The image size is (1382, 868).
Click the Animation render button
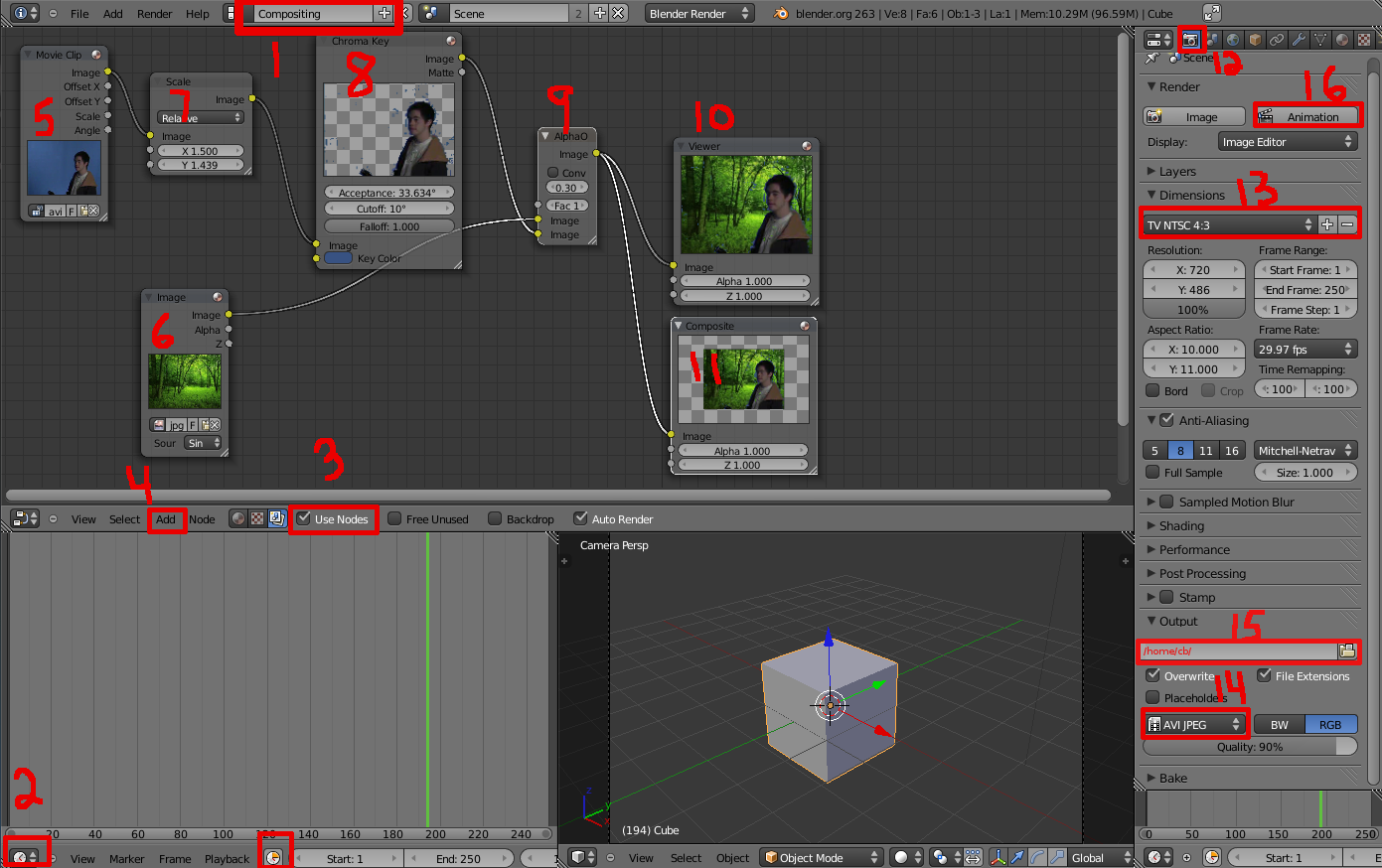1305,116
